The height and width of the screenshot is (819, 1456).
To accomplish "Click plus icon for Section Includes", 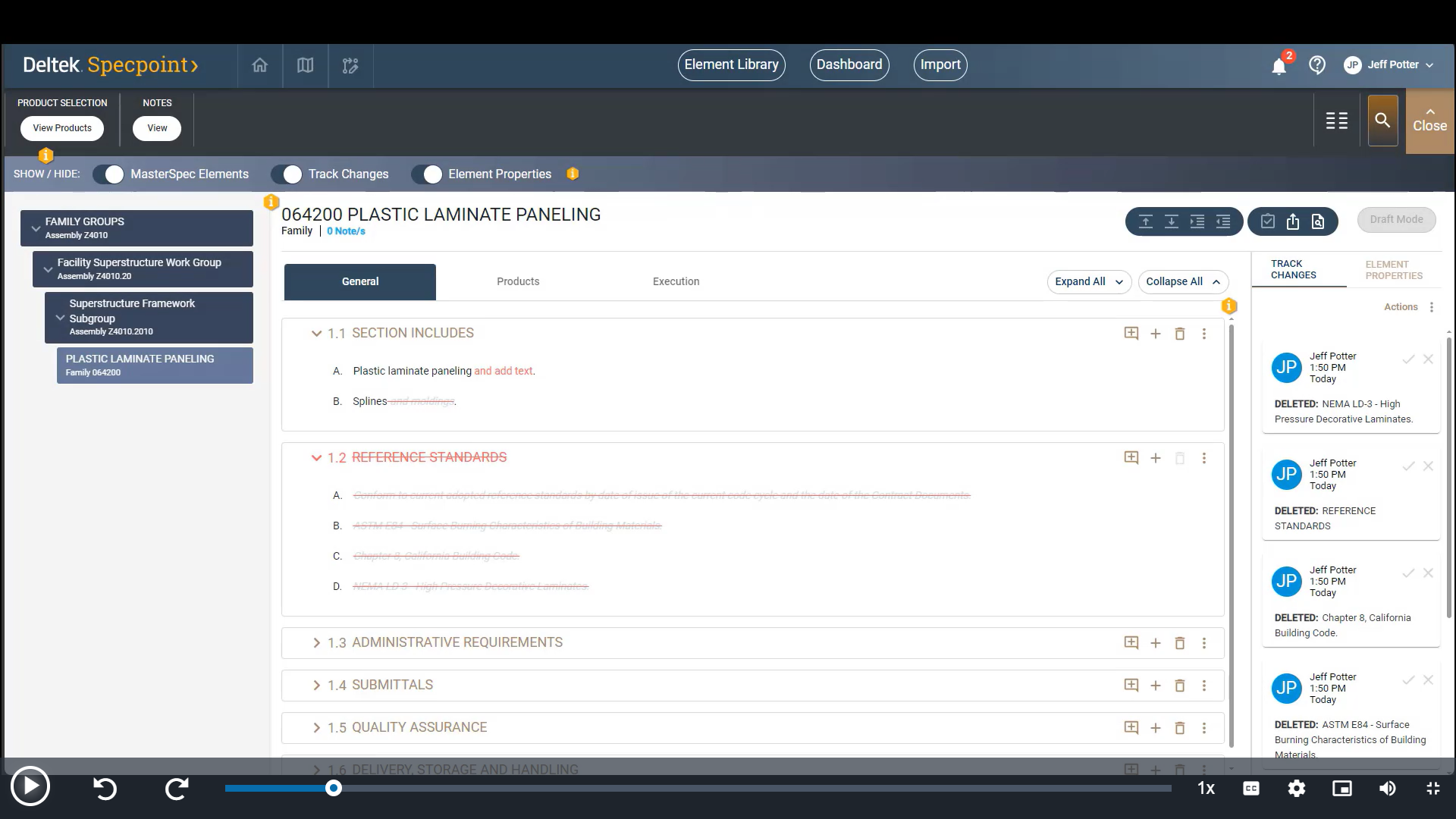I will click(x=1156, y=334).
